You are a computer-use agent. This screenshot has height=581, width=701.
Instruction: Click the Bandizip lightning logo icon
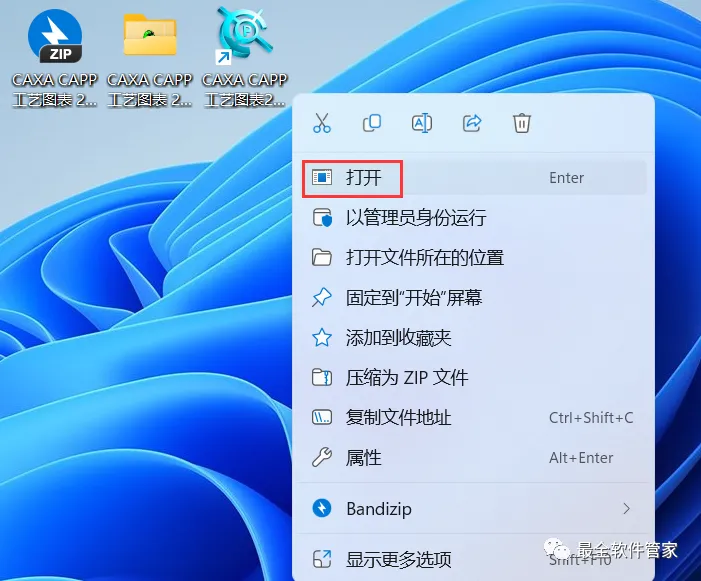322,509
